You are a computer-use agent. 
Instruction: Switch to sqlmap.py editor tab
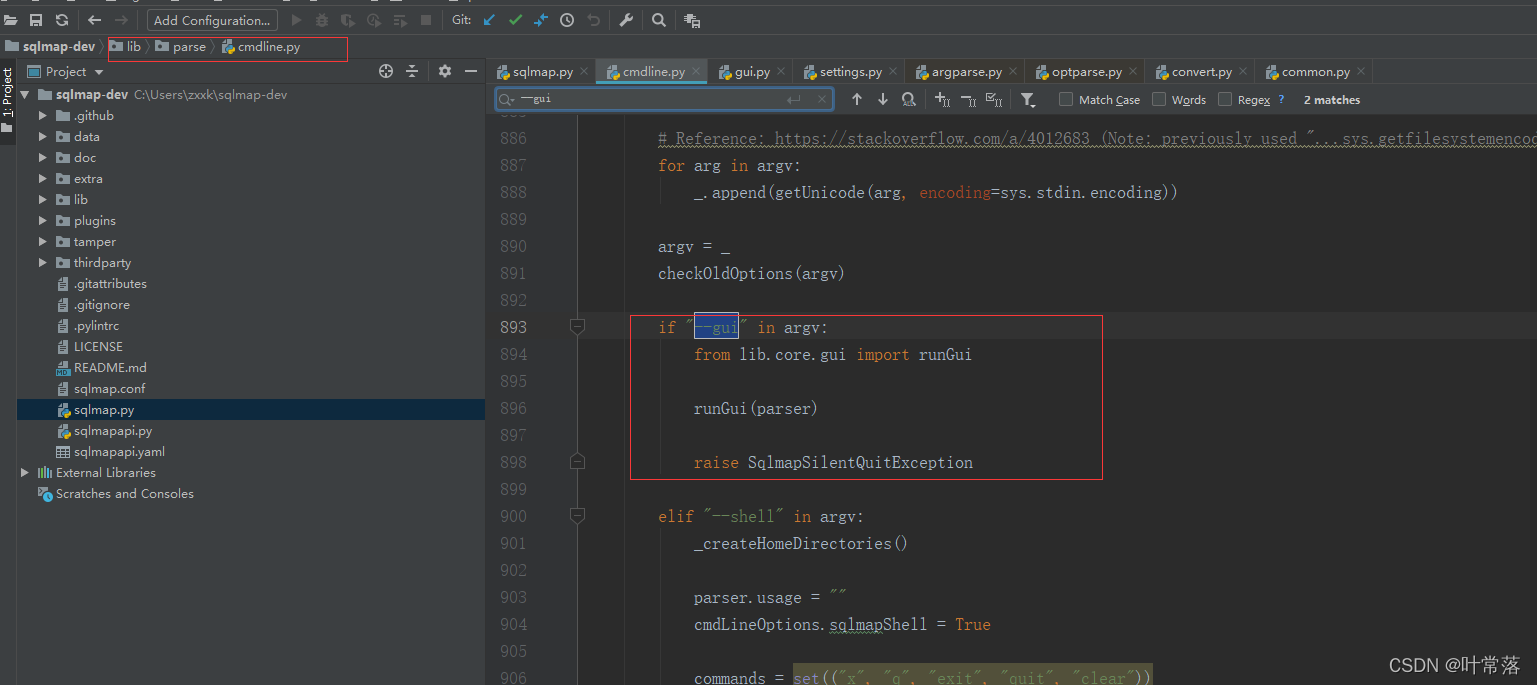tap(544, 72)
